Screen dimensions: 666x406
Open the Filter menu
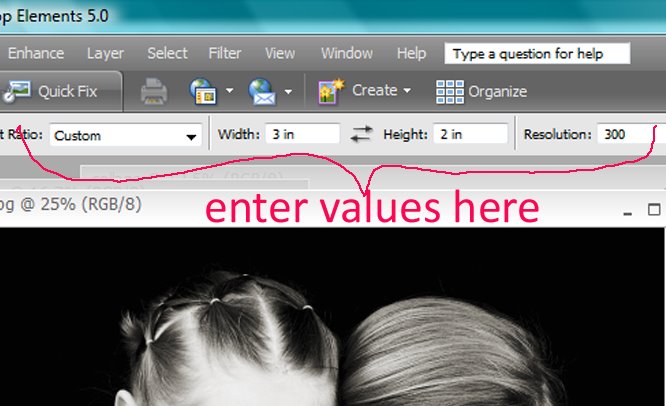(225, 54)
